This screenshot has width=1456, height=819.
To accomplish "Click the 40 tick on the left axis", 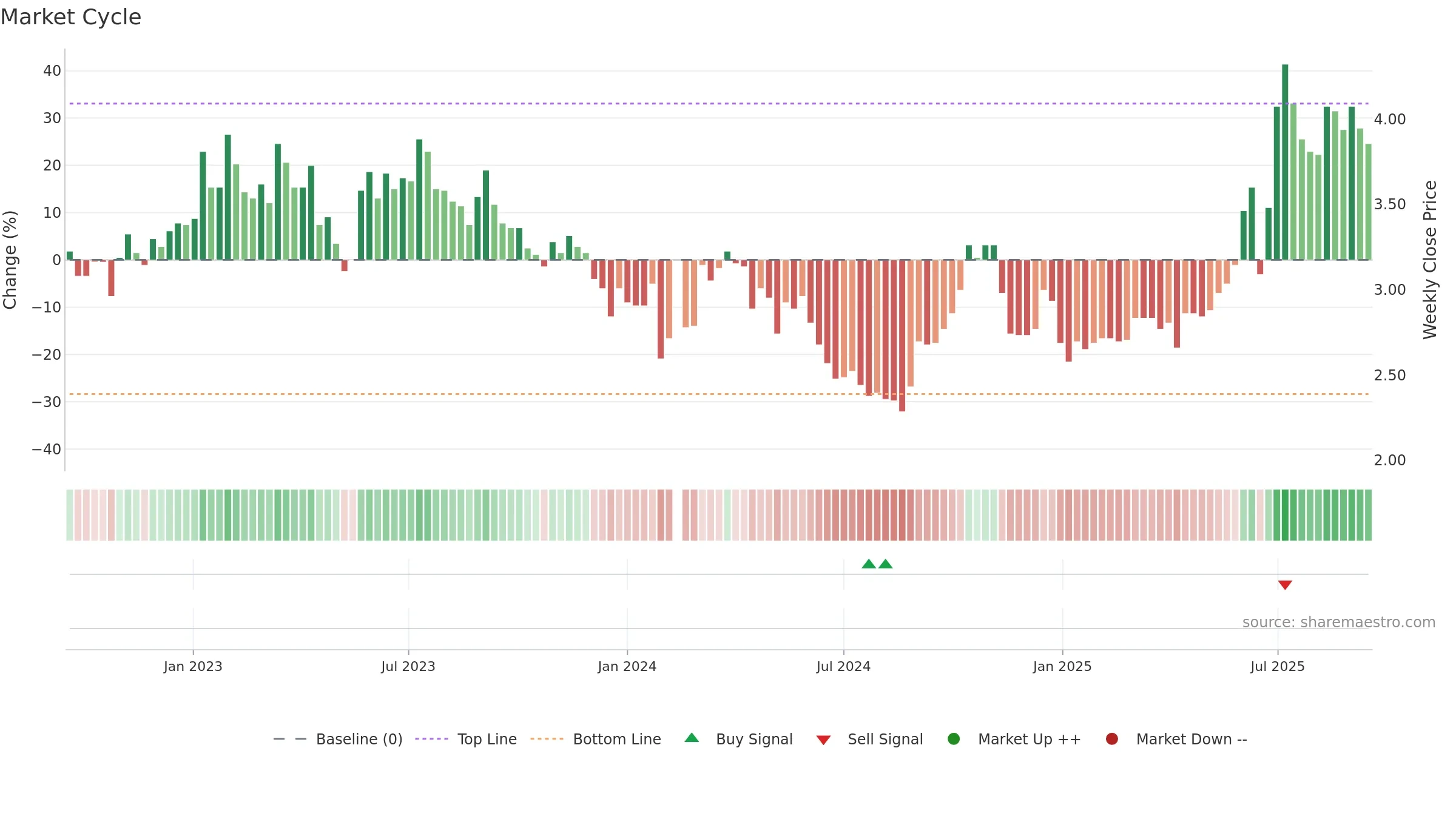I will point(52,71).
